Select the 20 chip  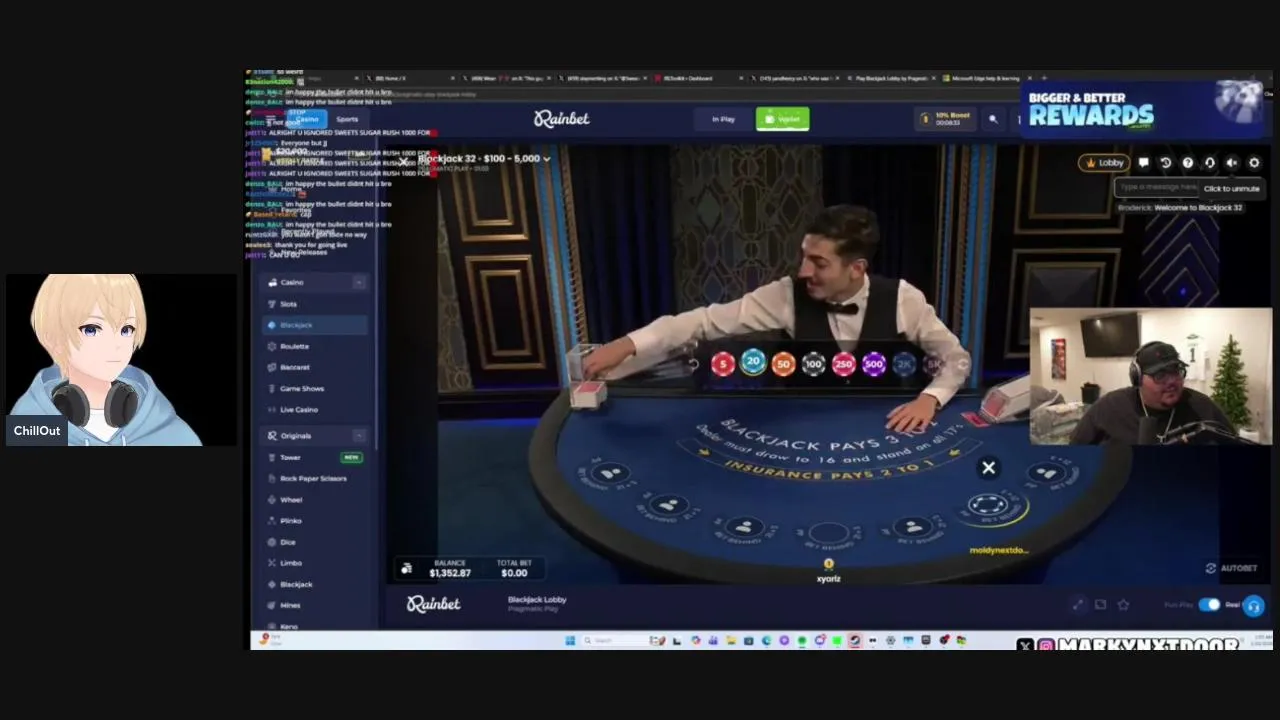click(753, 363)
